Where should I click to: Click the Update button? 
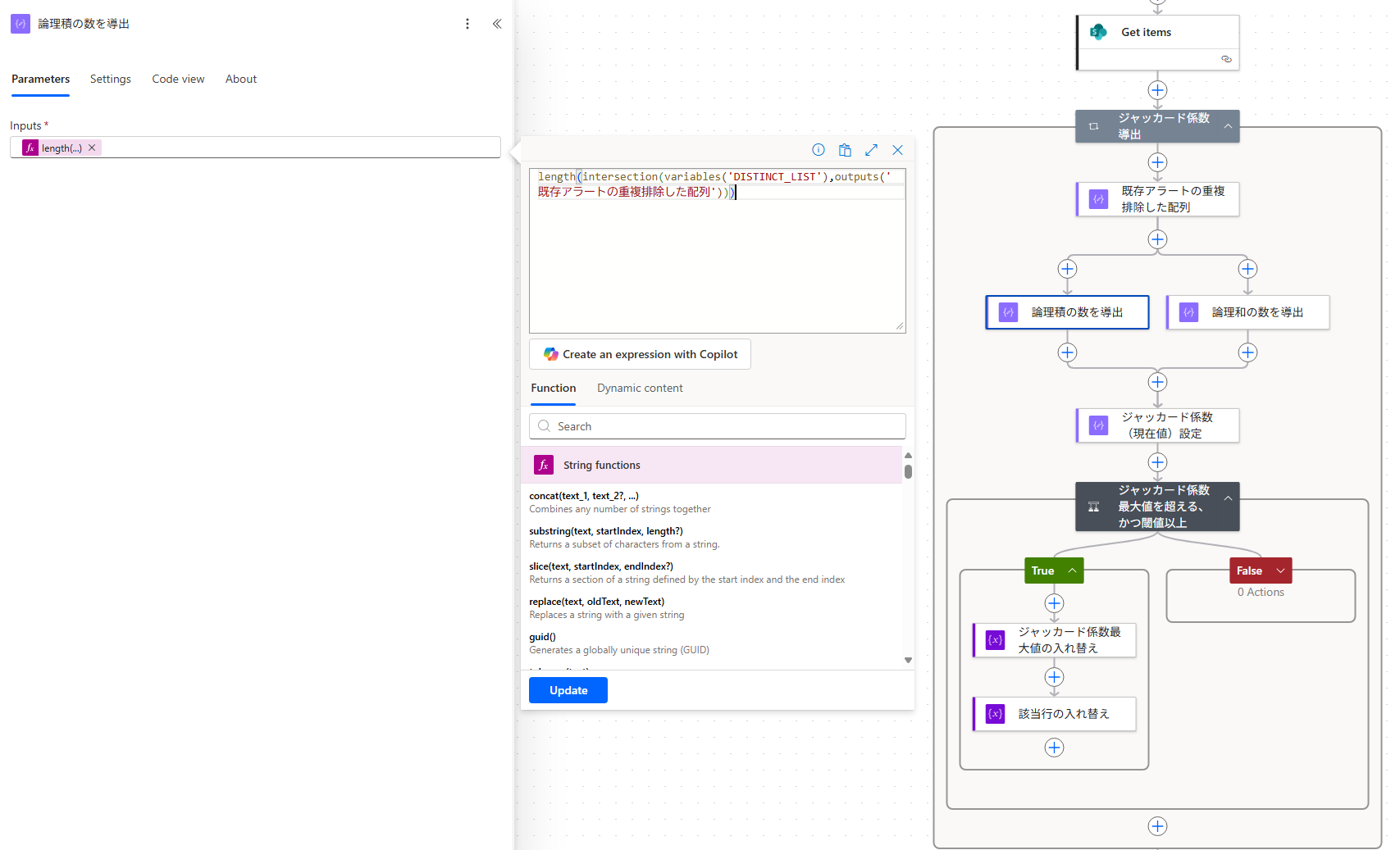(x=568, y=690)
